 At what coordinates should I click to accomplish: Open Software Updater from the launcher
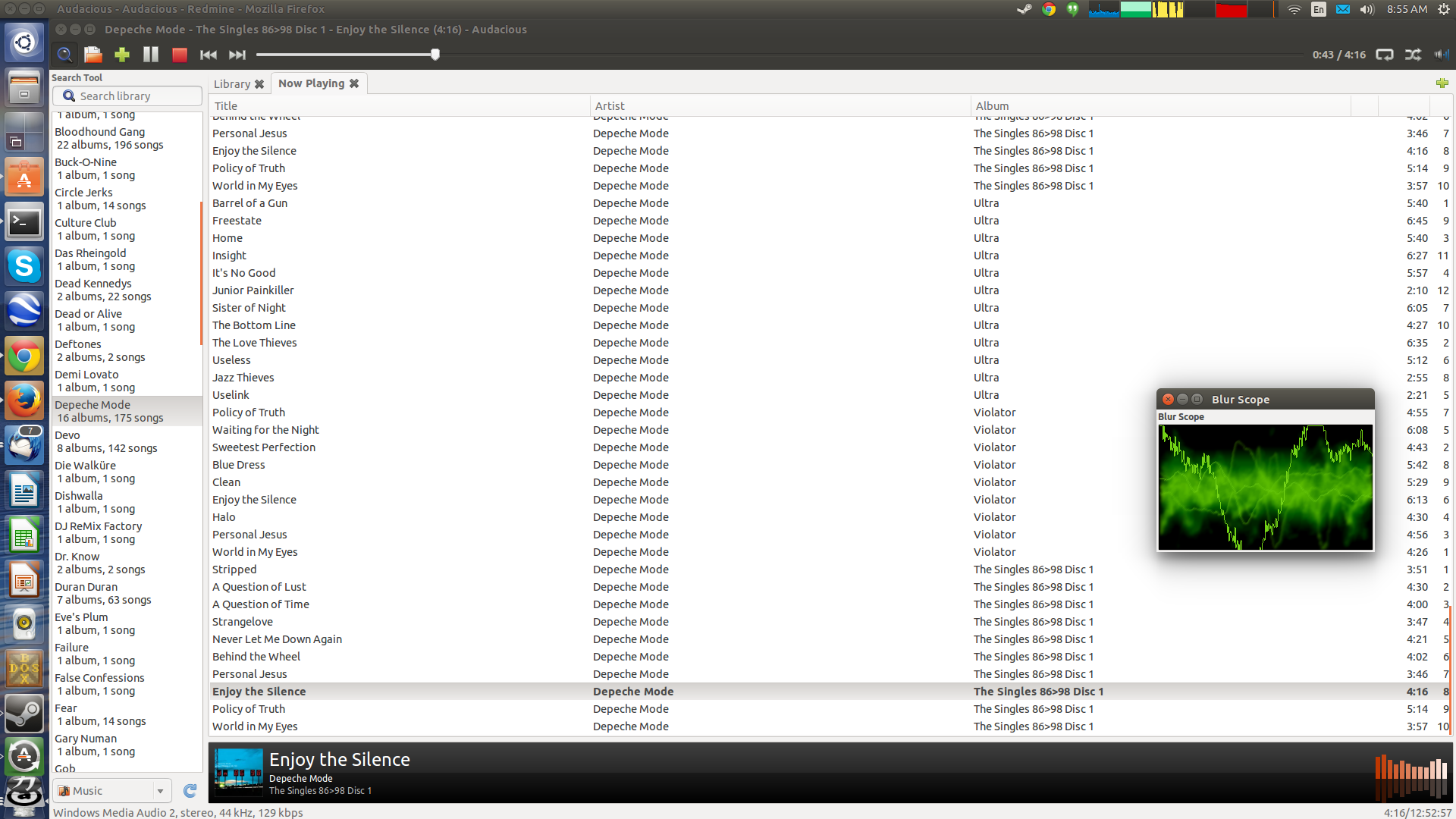[24, 755]
